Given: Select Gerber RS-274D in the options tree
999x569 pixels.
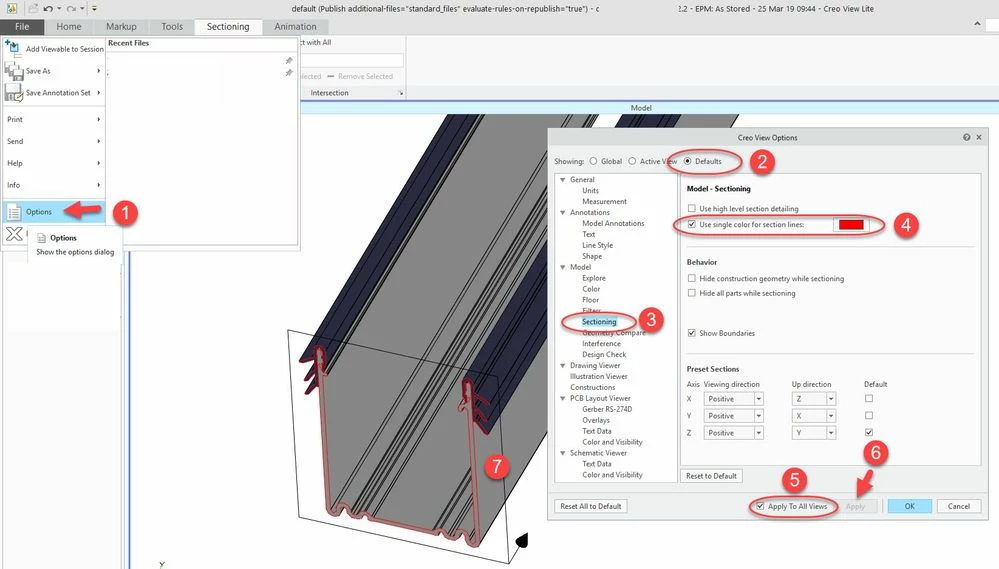Looking at the screenshot, I should pos(607,409).
